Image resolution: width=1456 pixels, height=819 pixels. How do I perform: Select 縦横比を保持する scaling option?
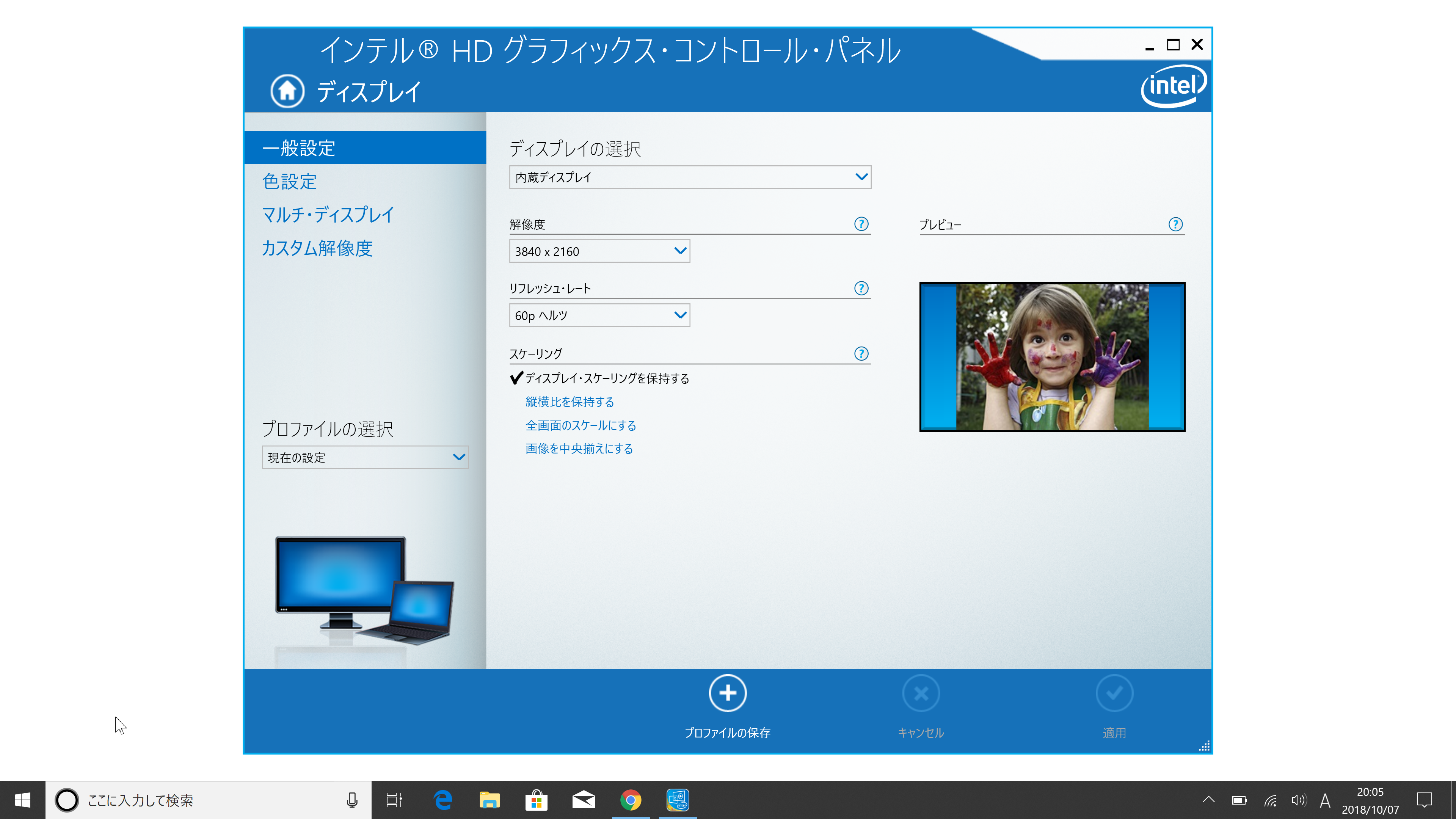[570, 402]
